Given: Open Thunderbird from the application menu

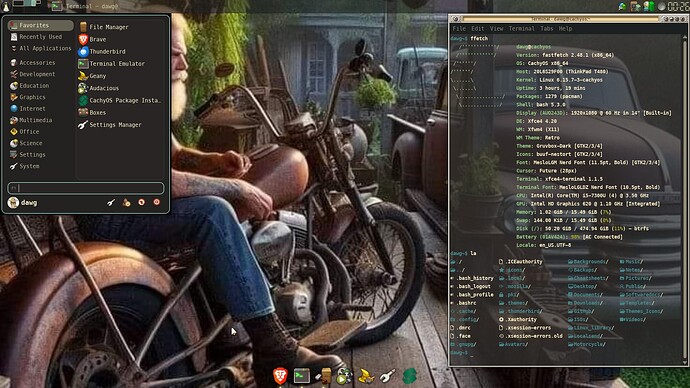Looking at the screenshot, I should click(120, 51).
